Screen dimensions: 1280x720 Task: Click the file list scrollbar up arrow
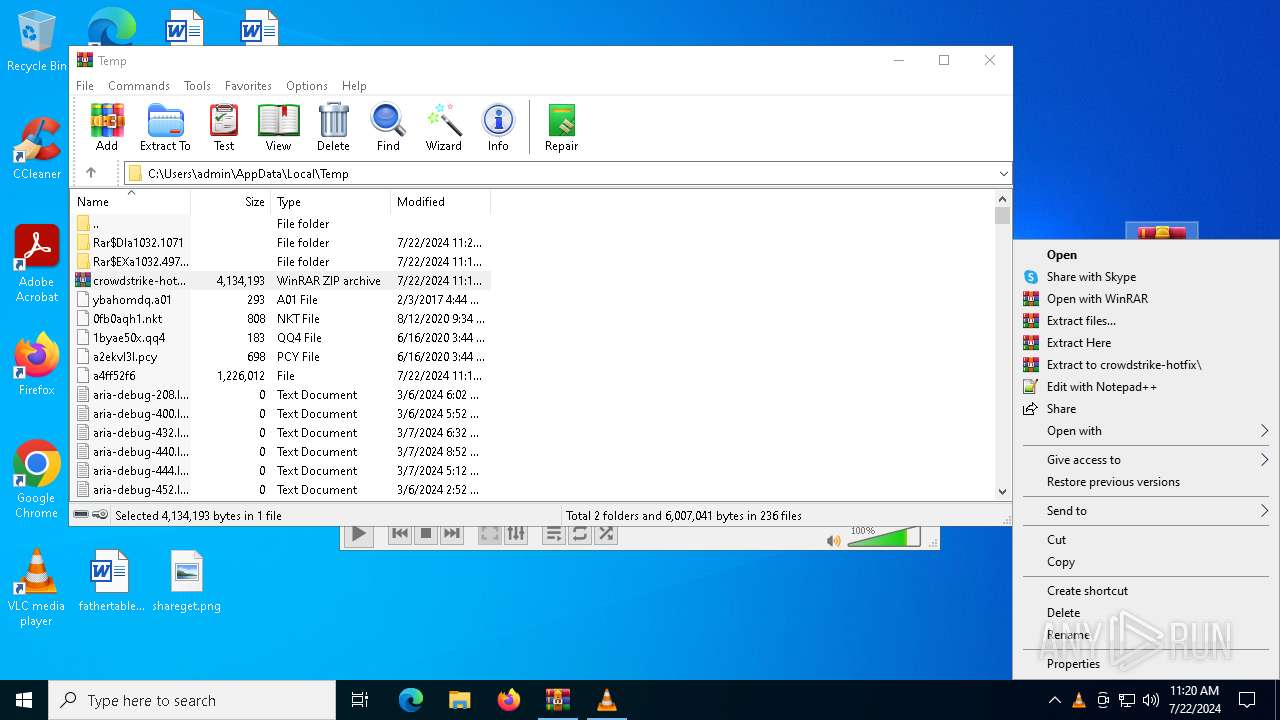pyautogui.click(x=1003, y=199)
